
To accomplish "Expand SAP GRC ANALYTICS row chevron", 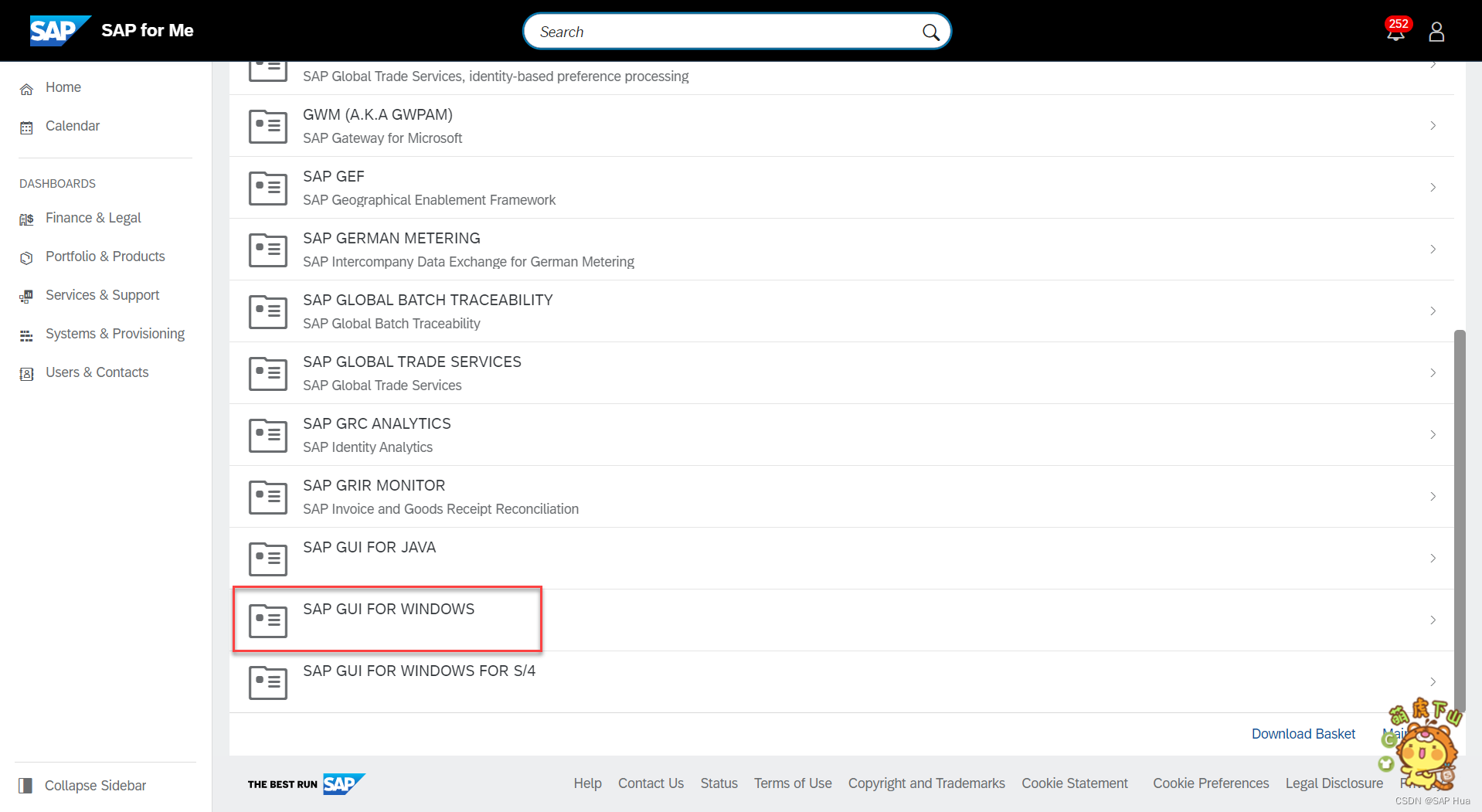I will tap(1433, 435).
